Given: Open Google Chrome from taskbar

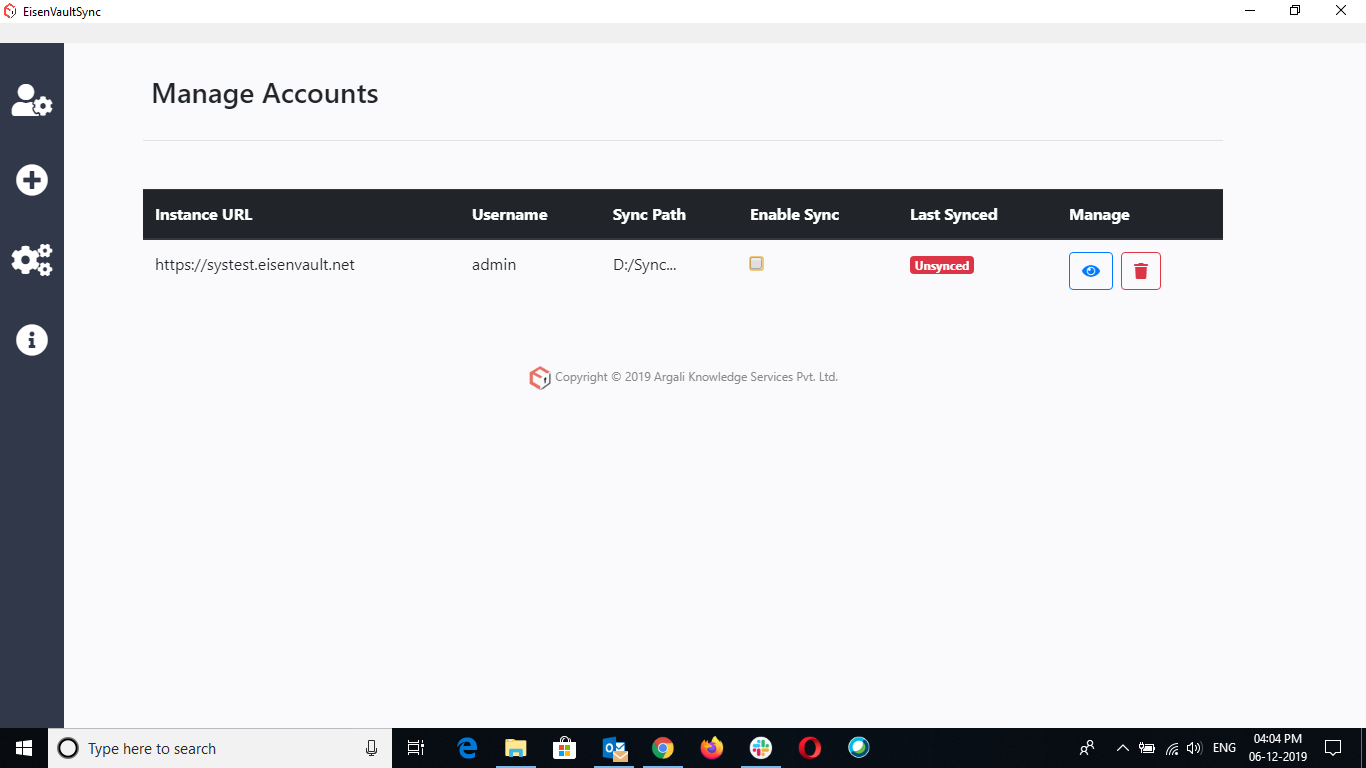Looking at the screenshot, I should point(662,748).
